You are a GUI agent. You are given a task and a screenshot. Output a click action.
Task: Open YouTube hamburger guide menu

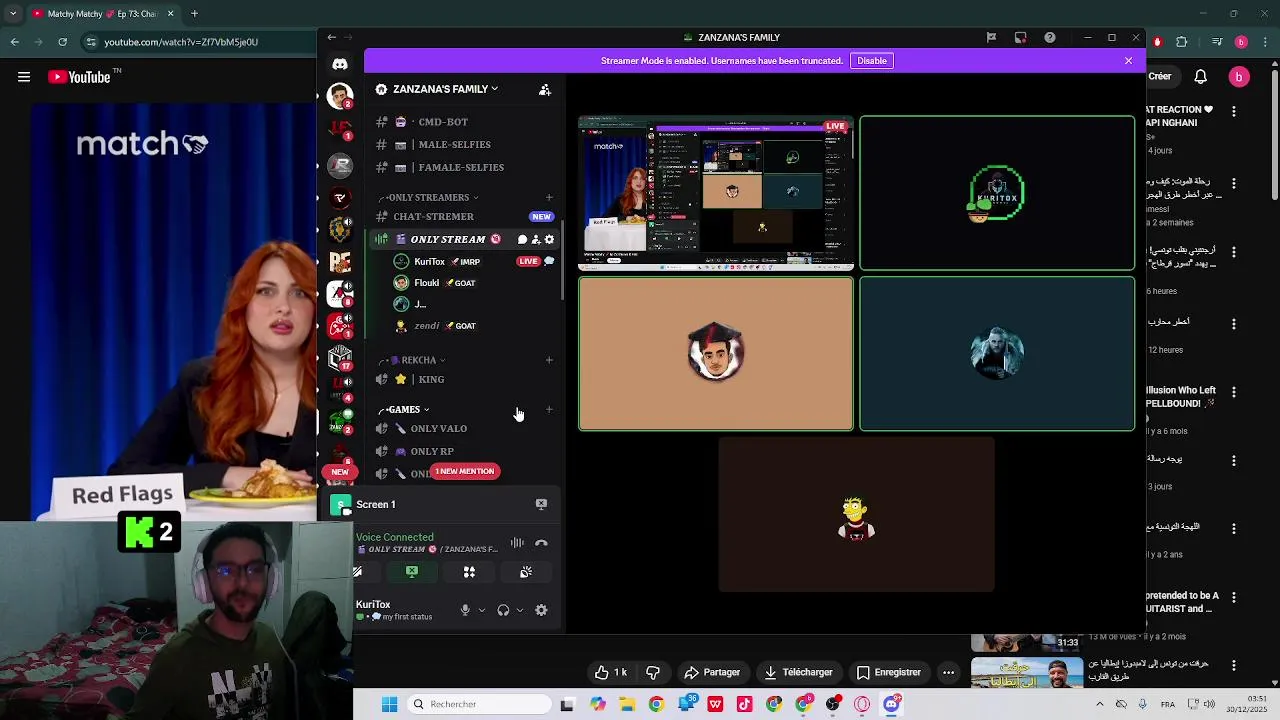pos(24,77)
